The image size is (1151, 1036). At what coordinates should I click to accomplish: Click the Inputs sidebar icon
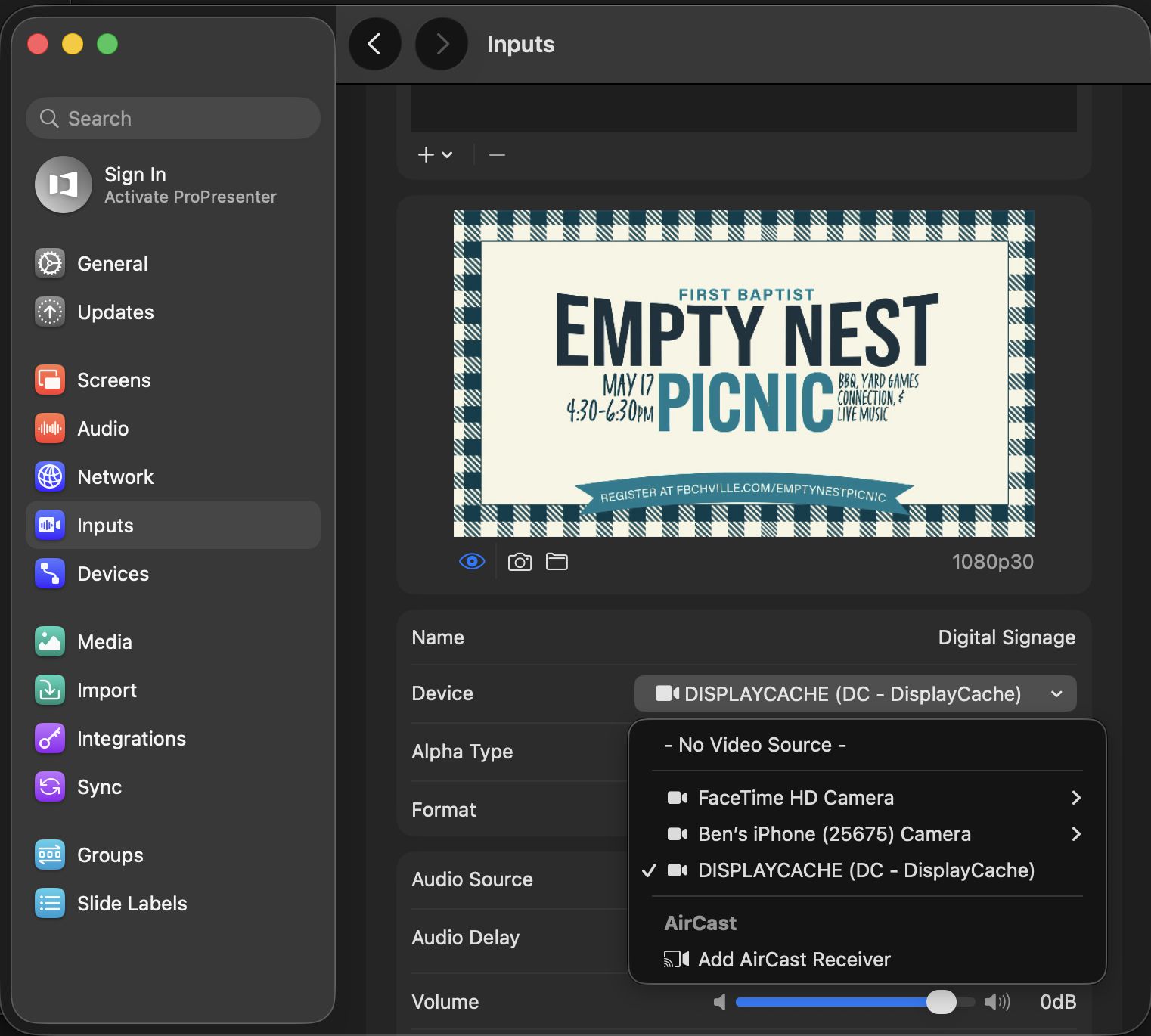tap(50, 525)
